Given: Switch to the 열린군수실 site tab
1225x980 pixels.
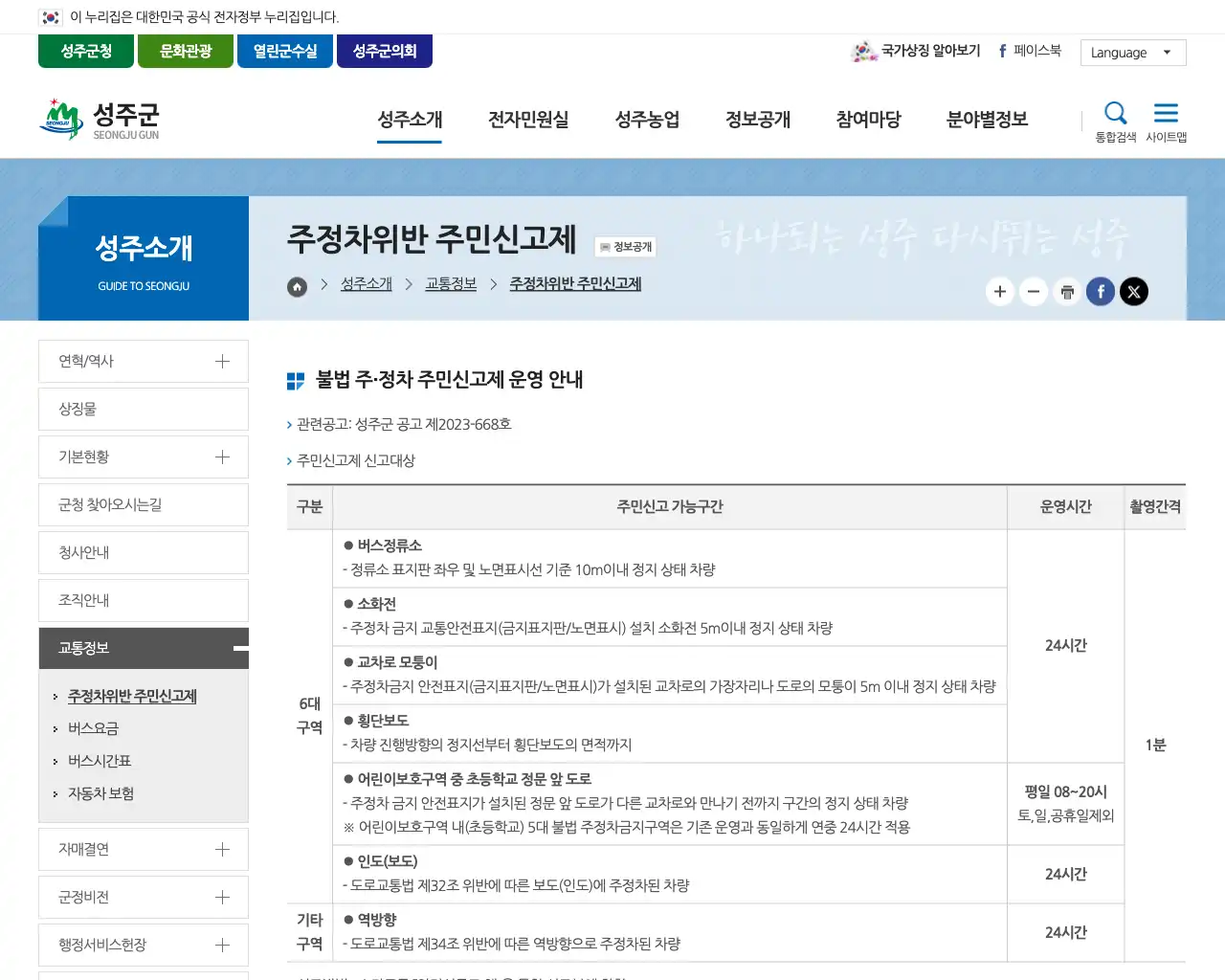Looking at the screenshot, I should click(x=285, y=52).
